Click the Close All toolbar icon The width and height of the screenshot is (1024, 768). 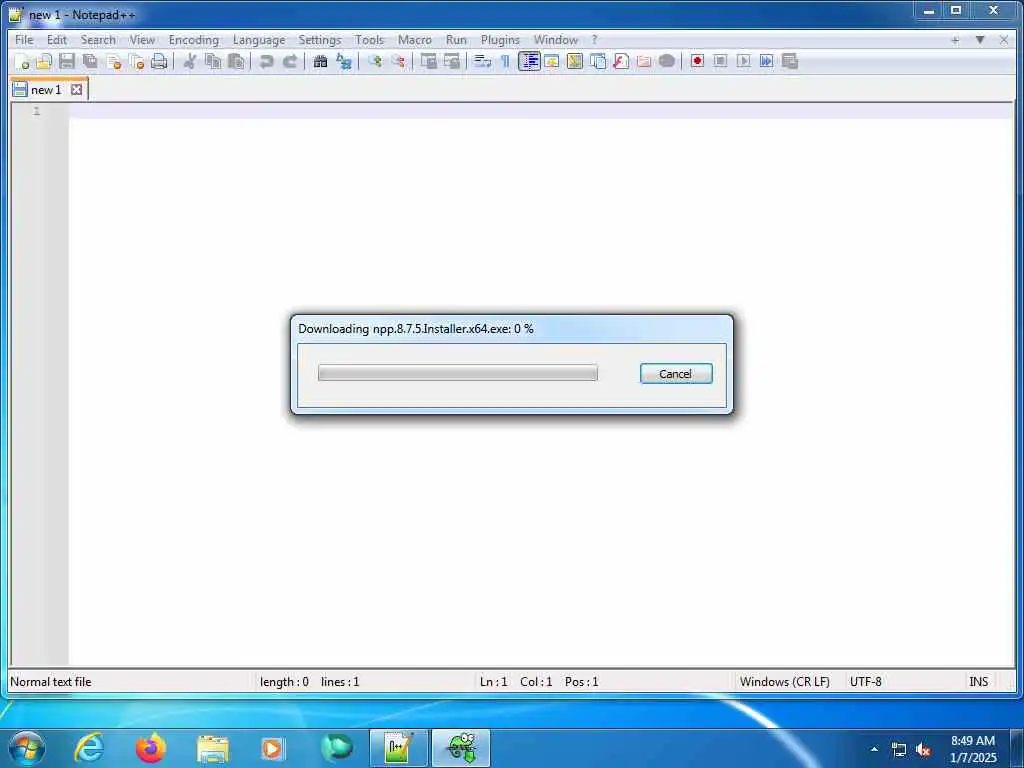pos(136,61)
